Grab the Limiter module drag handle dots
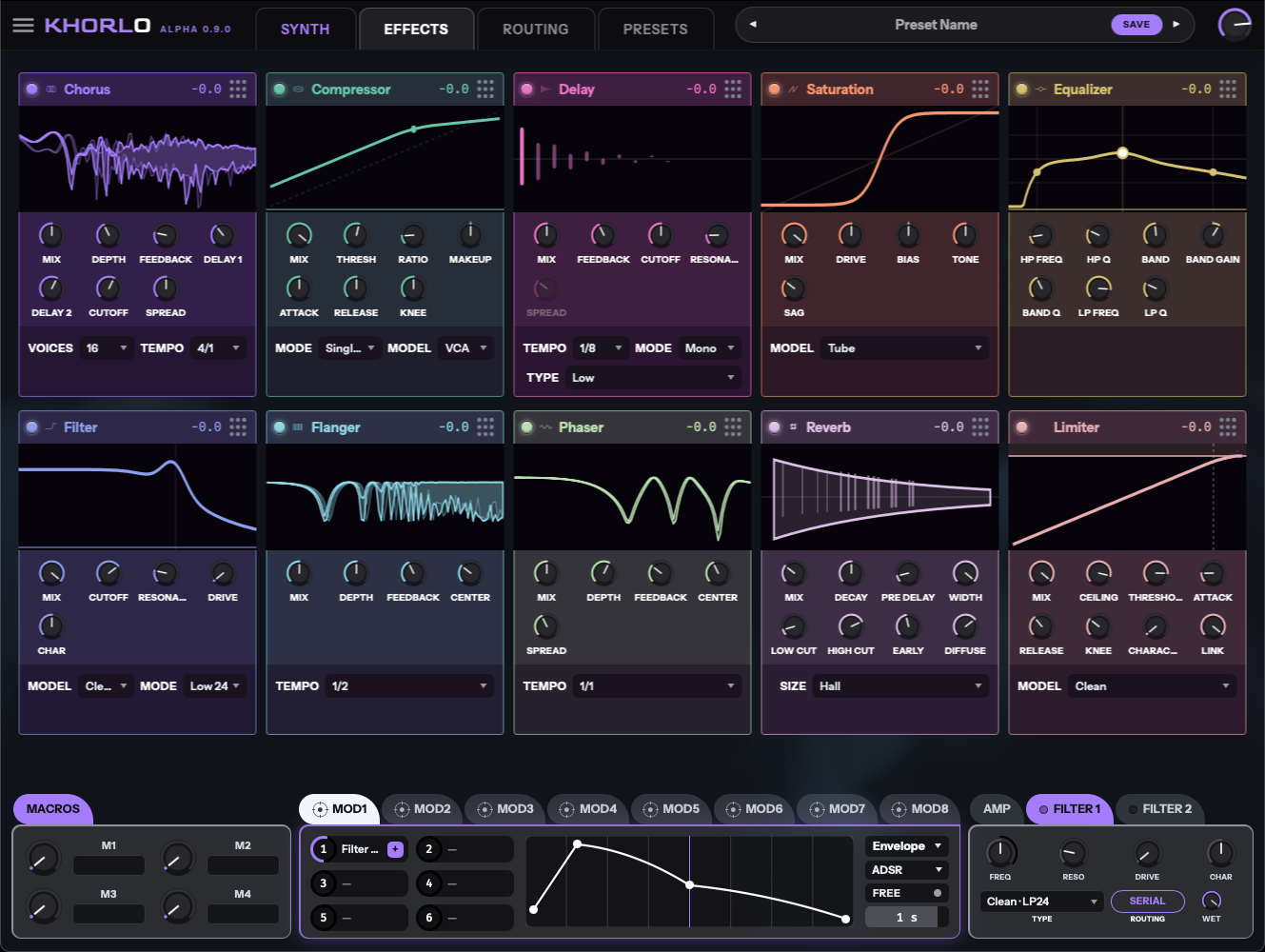 [x=1228, y=426]
